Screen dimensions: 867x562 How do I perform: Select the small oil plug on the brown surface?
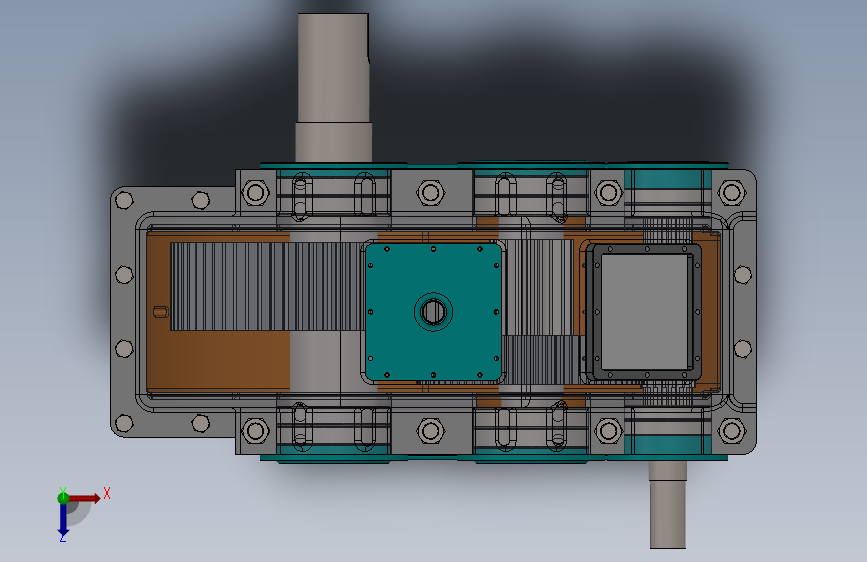pos(160,312)
